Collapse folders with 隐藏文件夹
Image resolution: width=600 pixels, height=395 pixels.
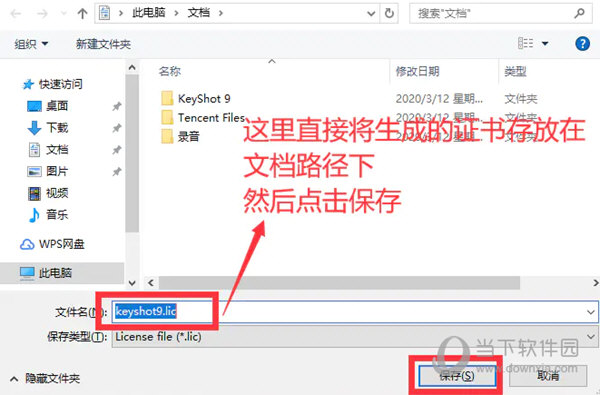(x=45, y=379)
